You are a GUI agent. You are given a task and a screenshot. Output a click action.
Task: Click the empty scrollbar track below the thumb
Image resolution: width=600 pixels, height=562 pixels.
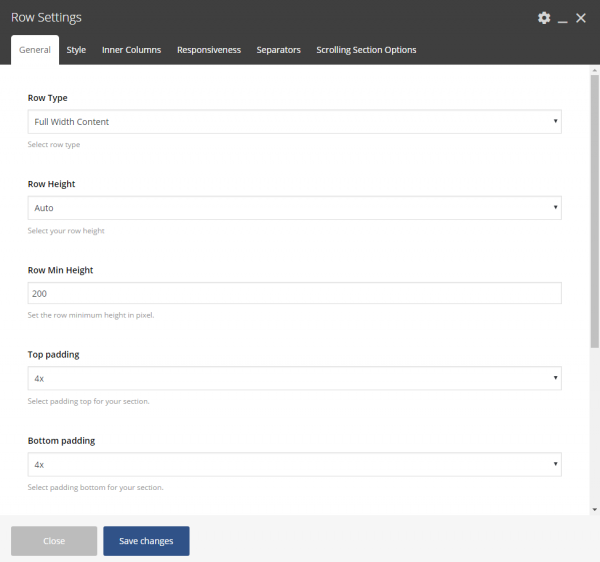(x=594, y=430)
